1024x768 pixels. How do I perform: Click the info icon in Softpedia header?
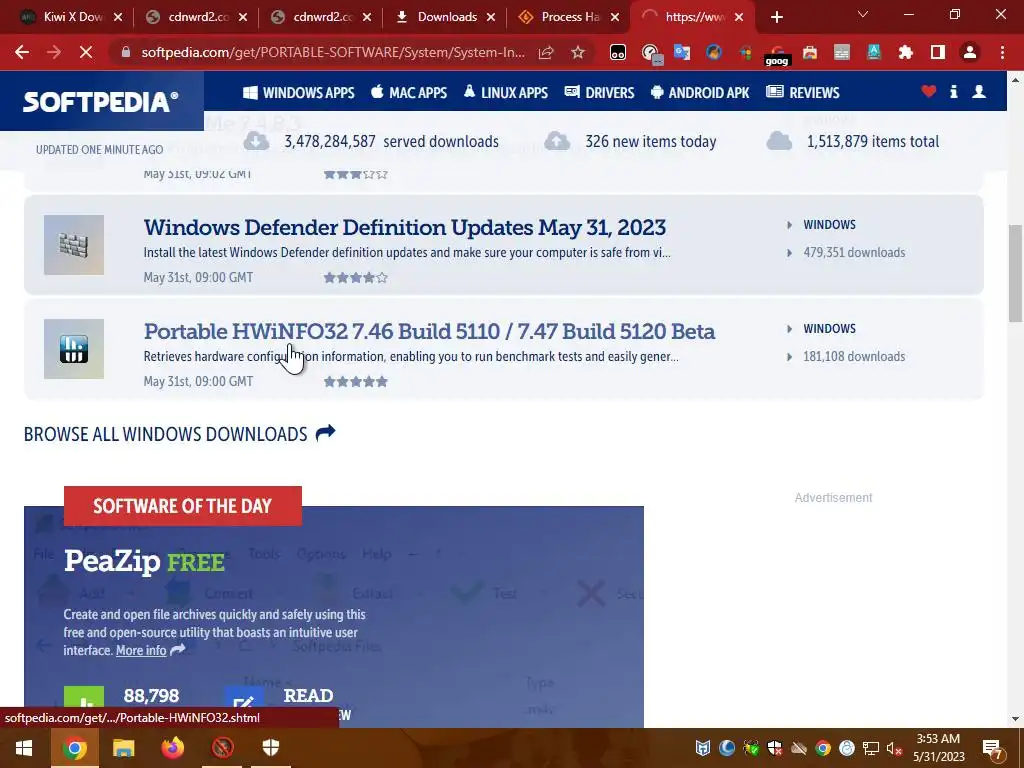point(953,91)
